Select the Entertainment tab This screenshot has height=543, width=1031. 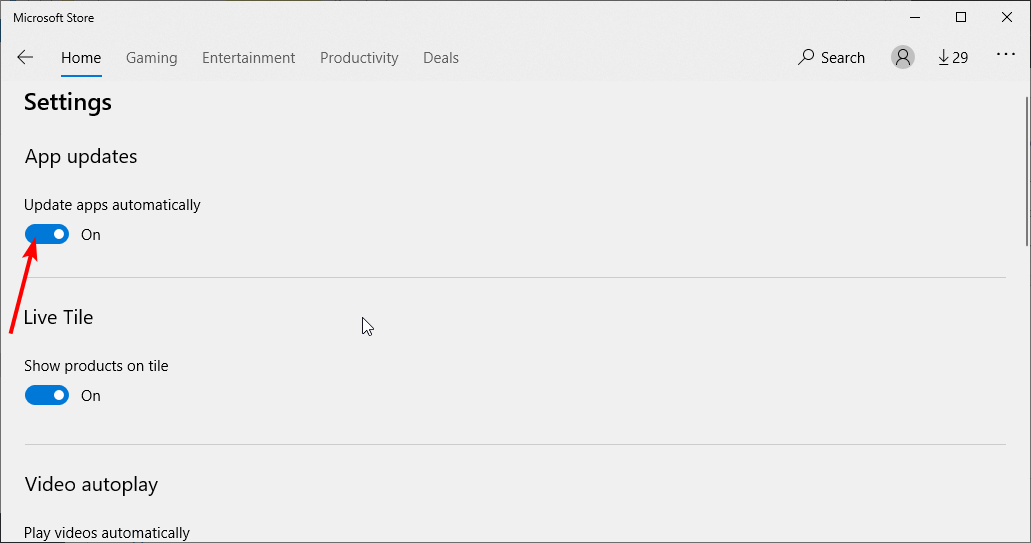tap(249, 58)
